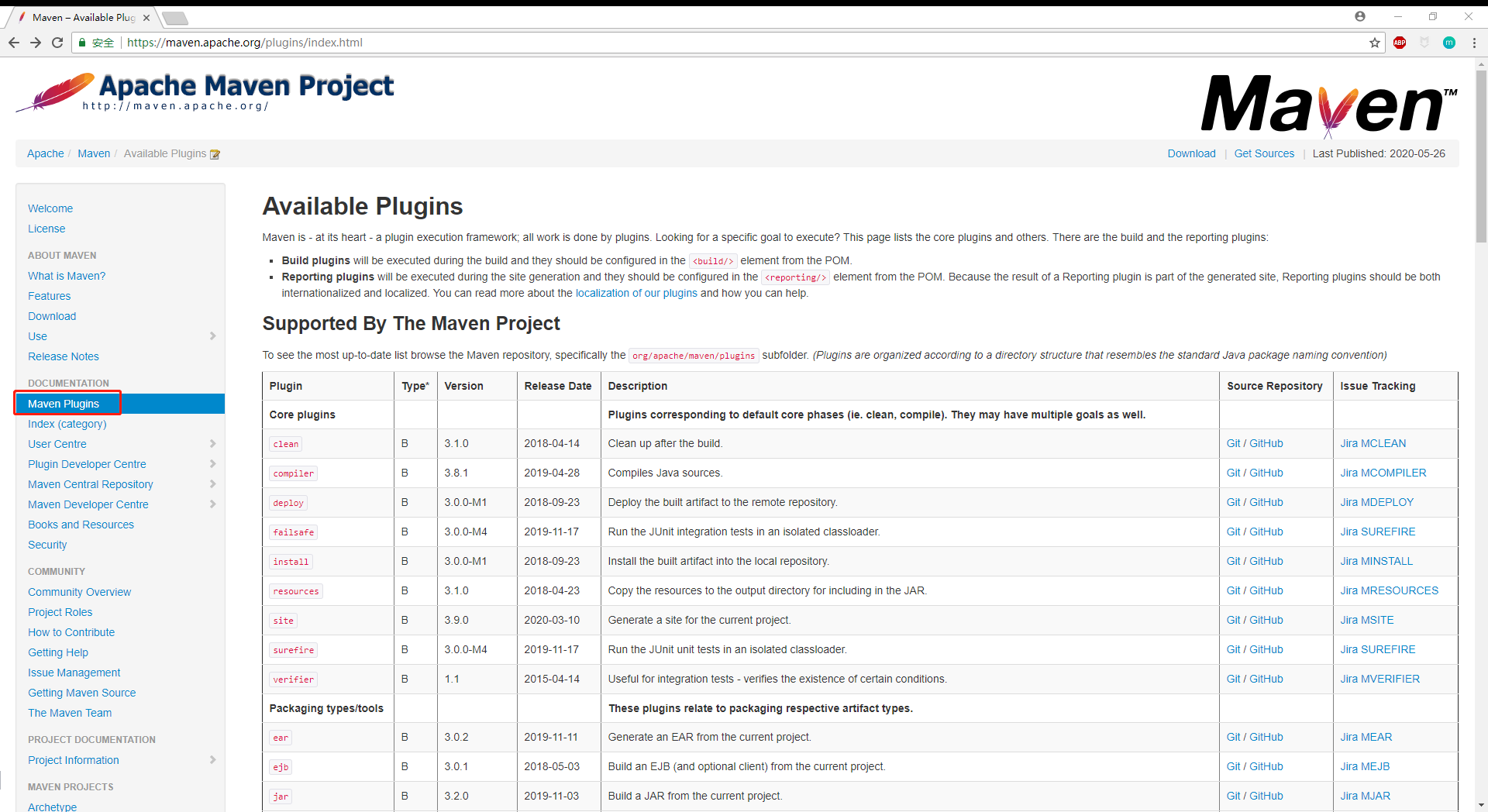Open the AdBlock Plus extension icon

[x=1400, y=43]
